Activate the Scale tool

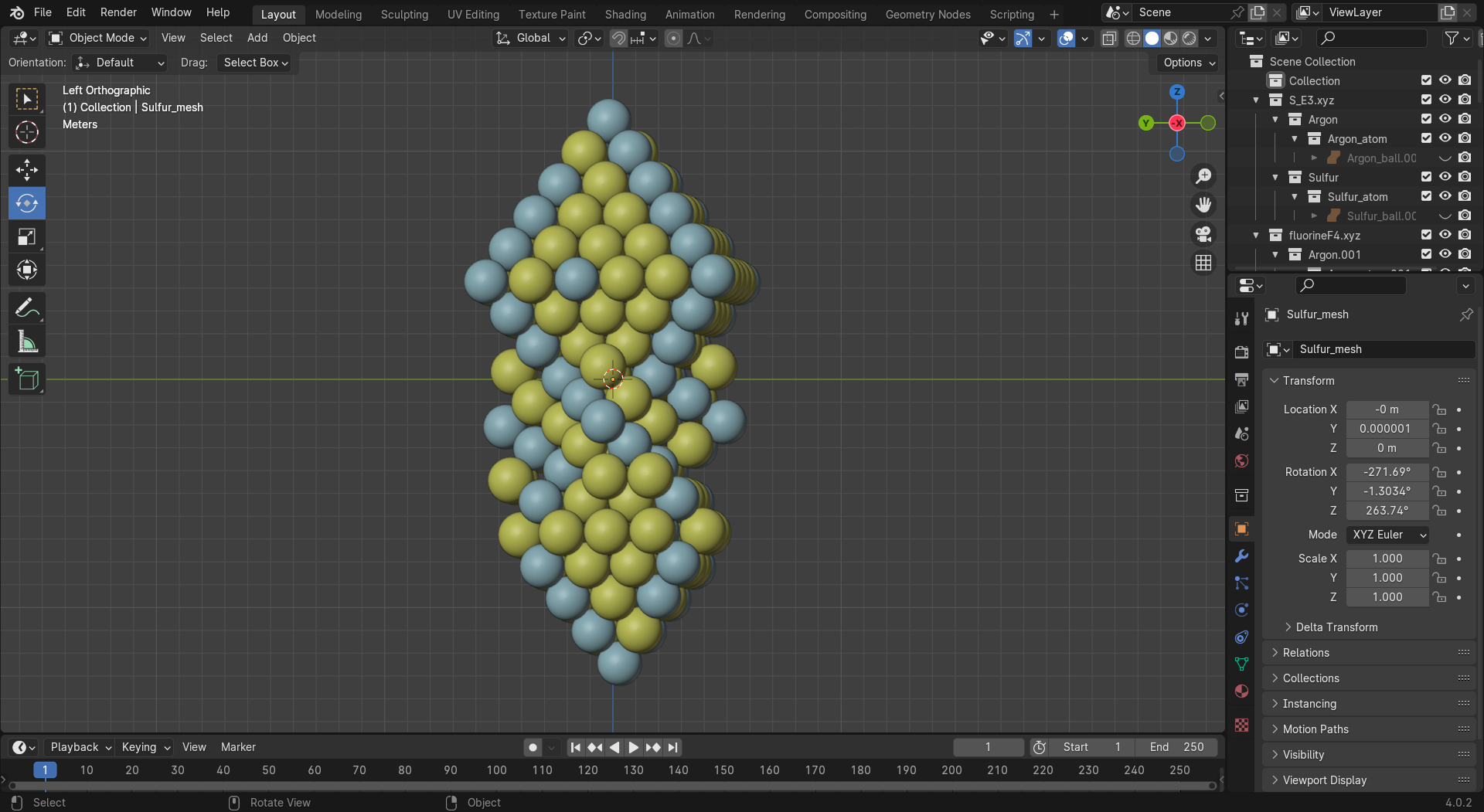[x=27, y=236]
